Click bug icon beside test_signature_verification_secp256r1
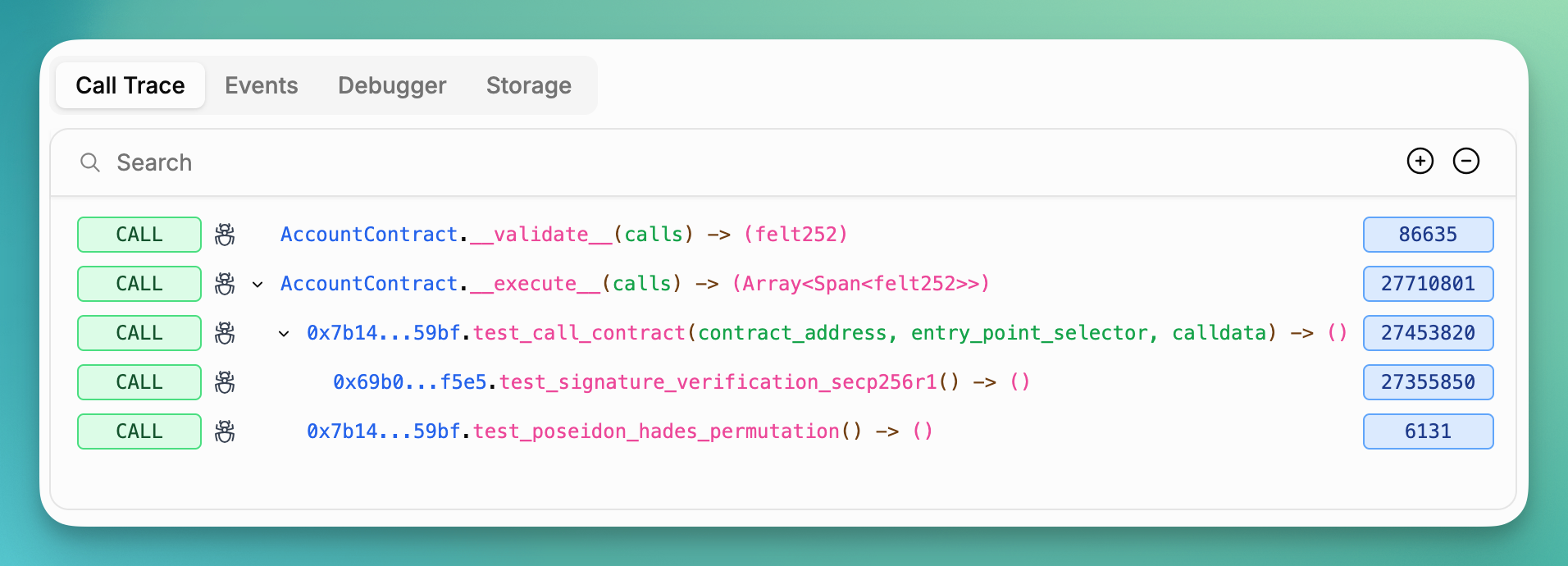The image size is (1568, 566). click(x=225, y=382)
